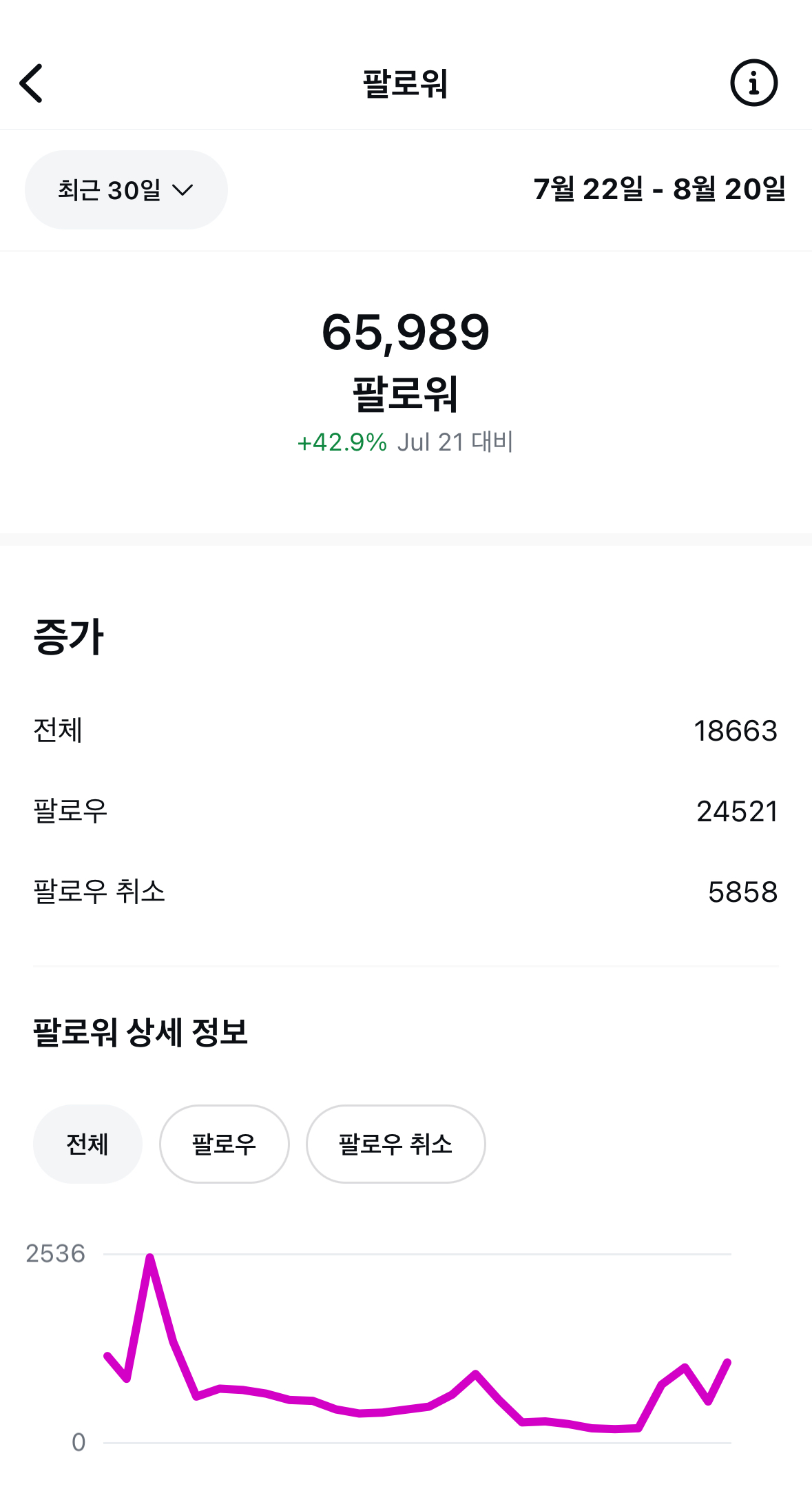The width and height of the screenshot is (812, 1511).
Task: Click the 0 y-axis label
Action: coord(79,1442)
